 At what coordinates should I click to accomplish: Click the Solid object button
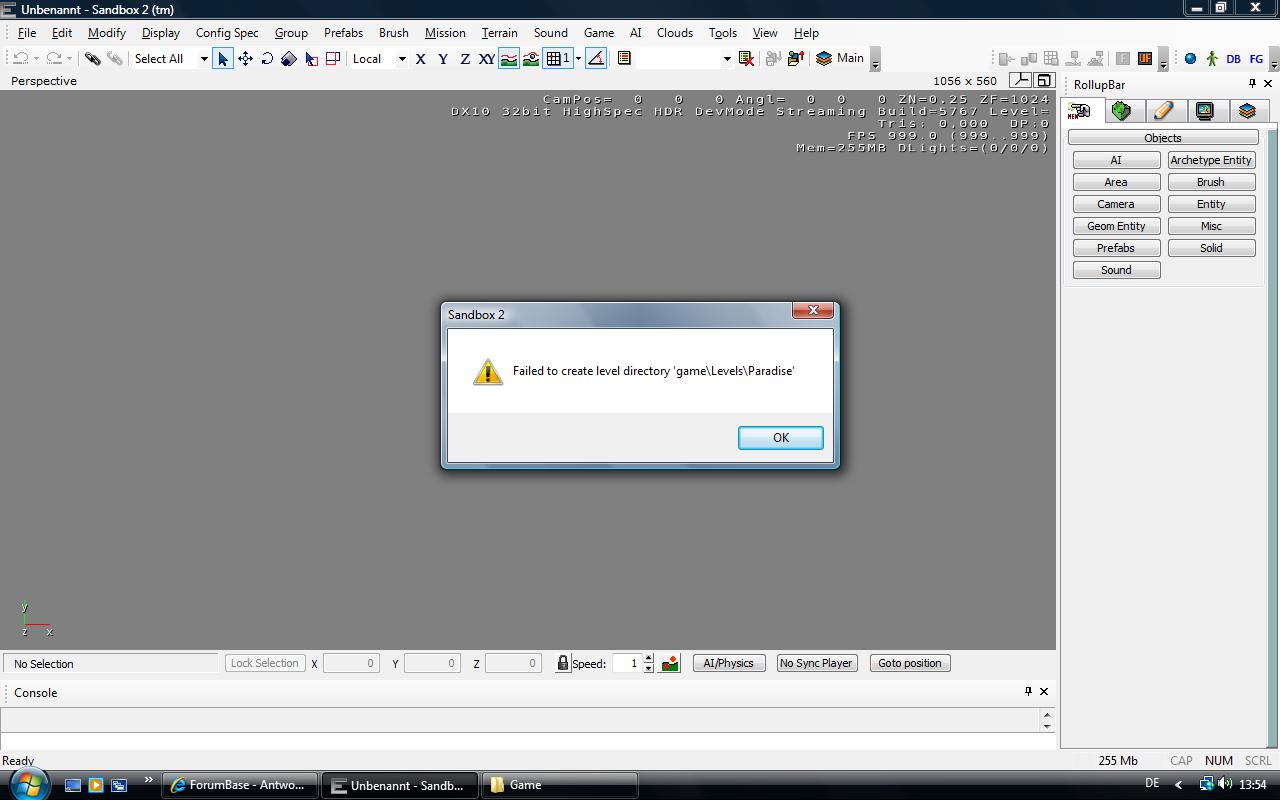click(x=1211, y=248)
